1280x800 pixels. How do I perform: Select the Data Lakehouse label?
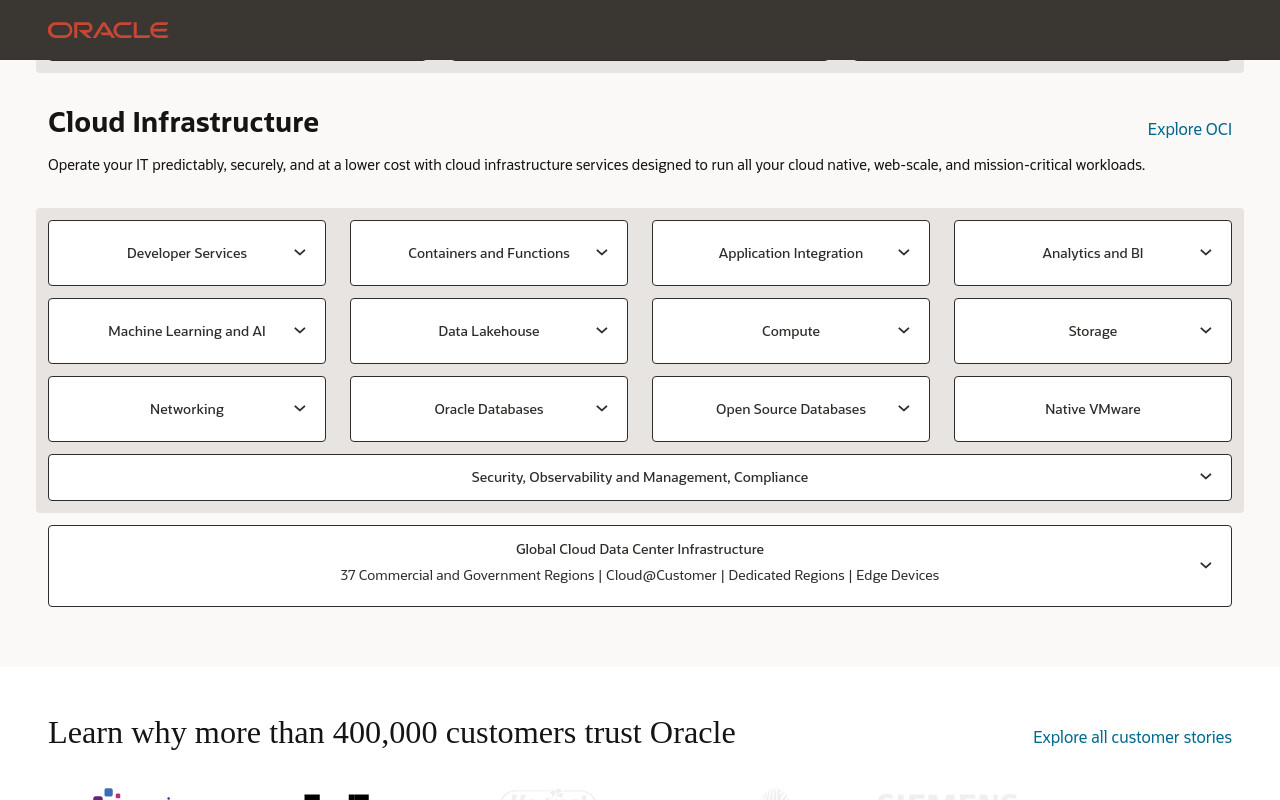coord(489,331)
